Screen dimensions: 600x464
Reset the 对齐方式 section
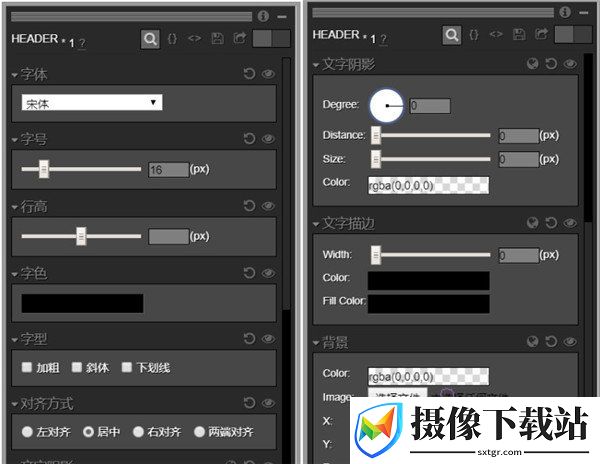(x=249, y=403)
